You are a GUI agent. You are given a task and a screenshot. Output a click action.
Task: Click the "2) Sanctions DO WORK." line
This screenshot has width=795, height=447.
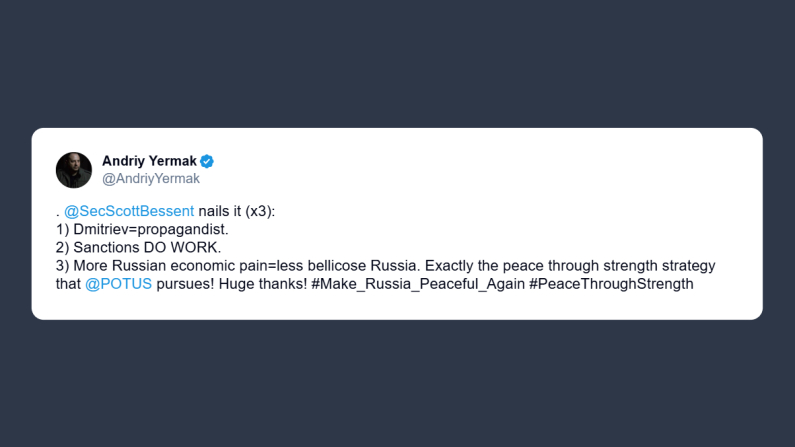139,247
